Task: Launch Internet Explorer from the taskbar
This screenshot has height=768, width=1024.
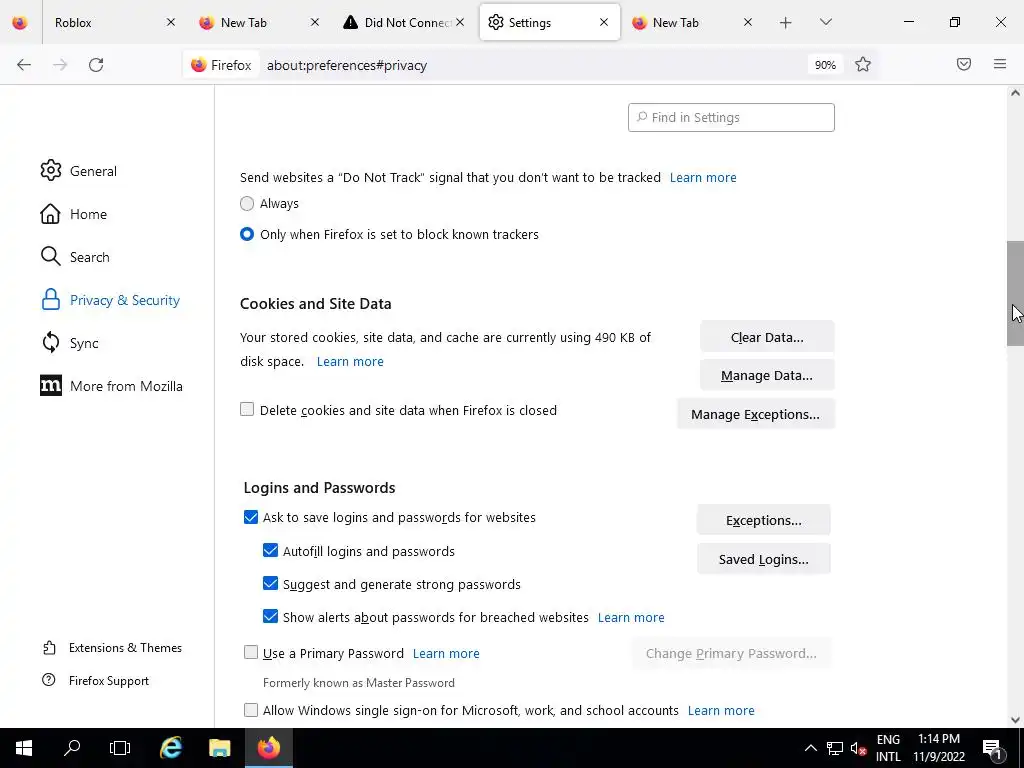Action: coord(171,748)
